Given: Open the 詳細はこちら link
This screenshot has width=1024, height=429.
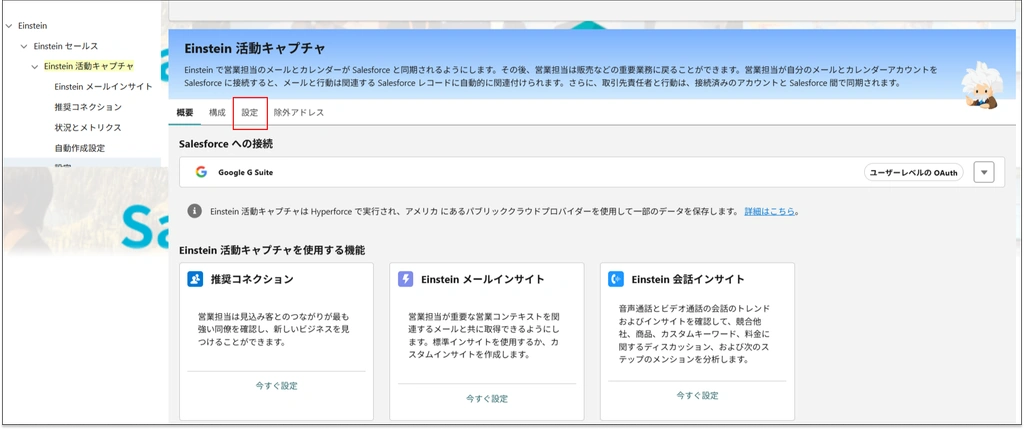Looking at the screenshot, I should pos(769,212).
